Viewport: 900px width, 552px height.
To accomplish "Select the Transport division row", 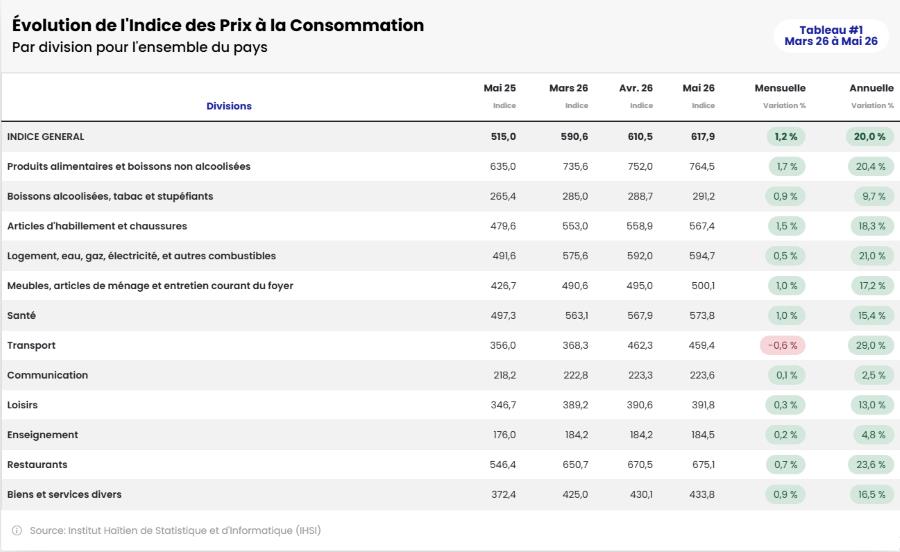I will point(450,345).
